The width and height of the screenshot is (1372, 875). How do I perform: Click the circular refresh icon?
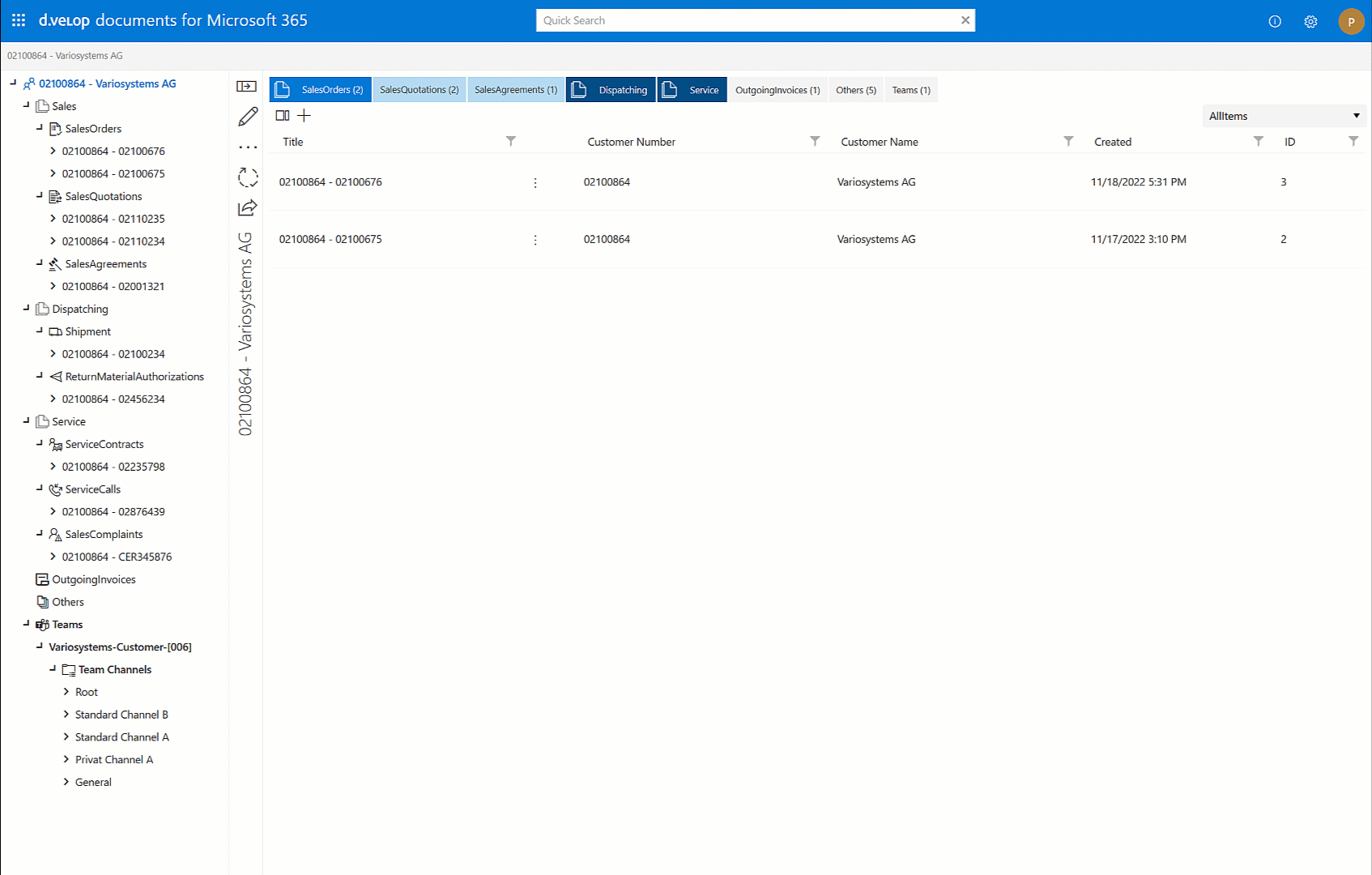(x=248, y=177)
